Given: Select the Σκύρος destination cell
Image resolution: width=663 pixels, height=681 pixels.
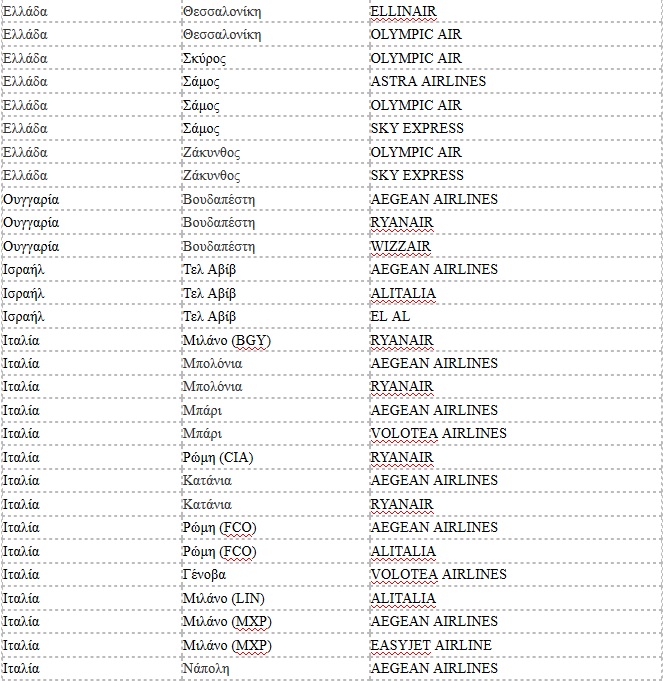Looking at the screenshot, I should click(x=204, y=58).
